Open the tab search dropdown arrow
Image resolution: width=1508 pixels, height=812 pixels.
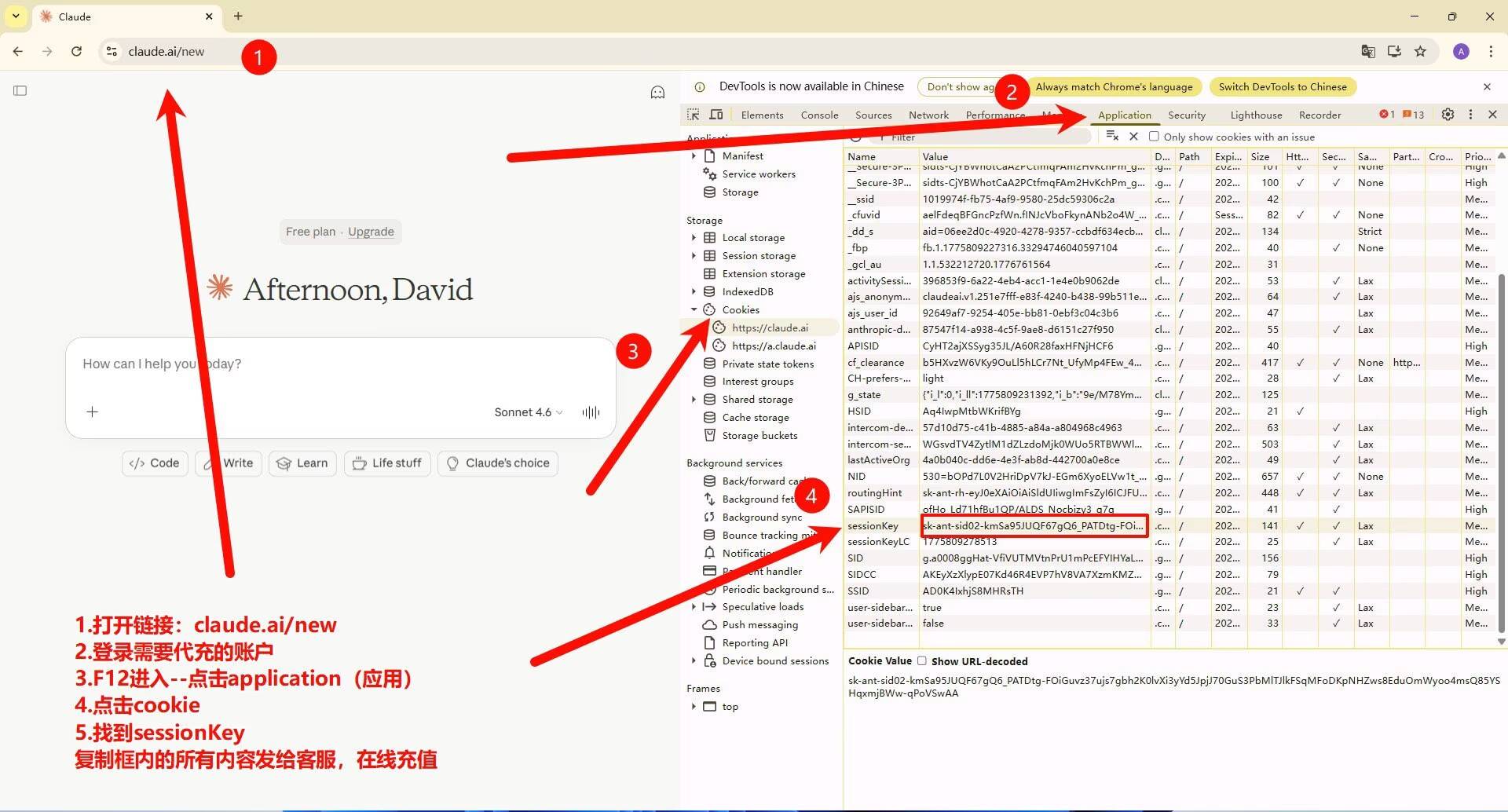[x=16, y=16]
